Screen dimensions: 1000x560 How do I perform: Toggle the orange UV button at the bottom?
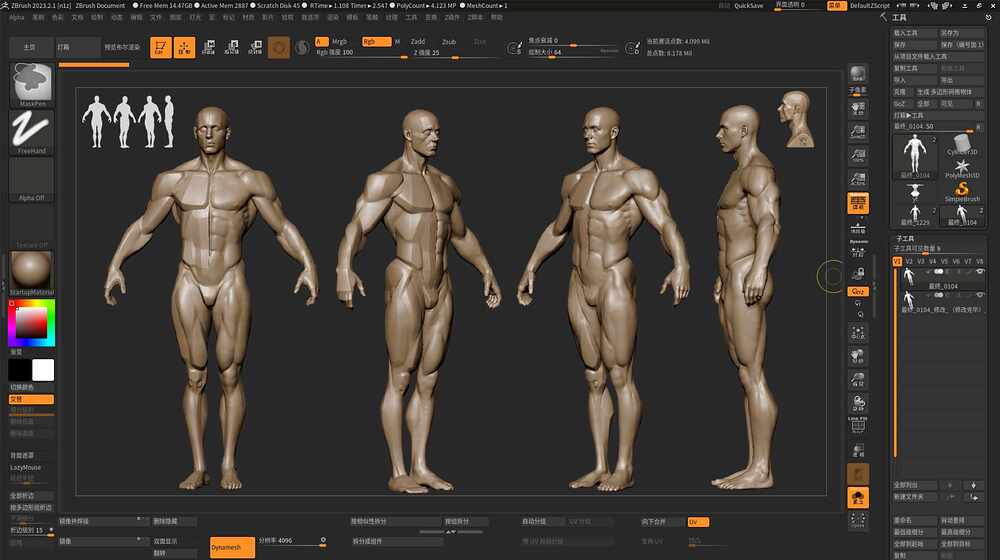(x=698, y=522)
